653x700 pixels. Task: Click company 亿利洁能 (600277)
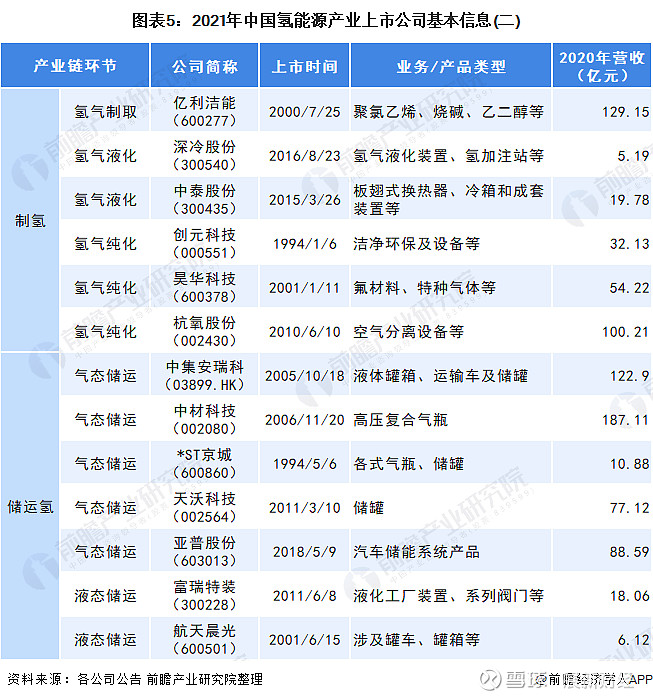click(x=204, y=111)
